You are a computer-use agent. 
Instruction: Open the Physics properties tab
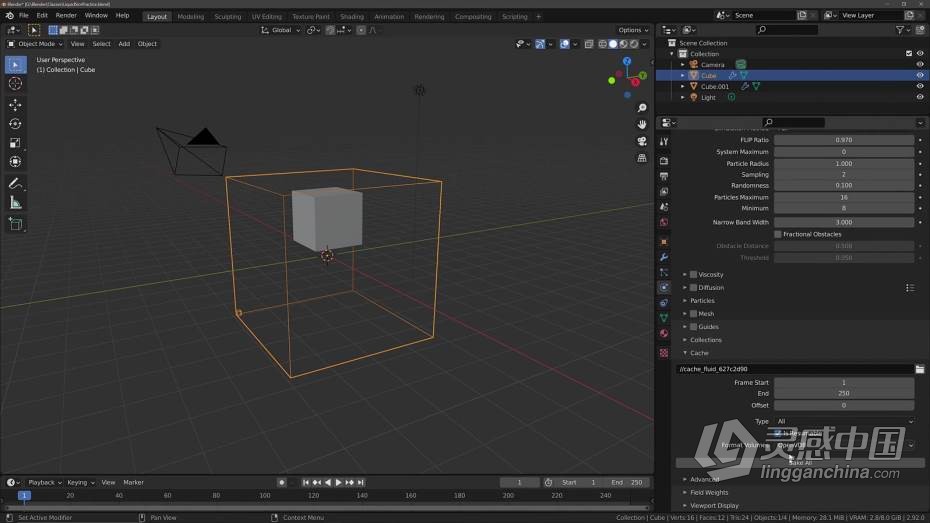tap(664, 288)
